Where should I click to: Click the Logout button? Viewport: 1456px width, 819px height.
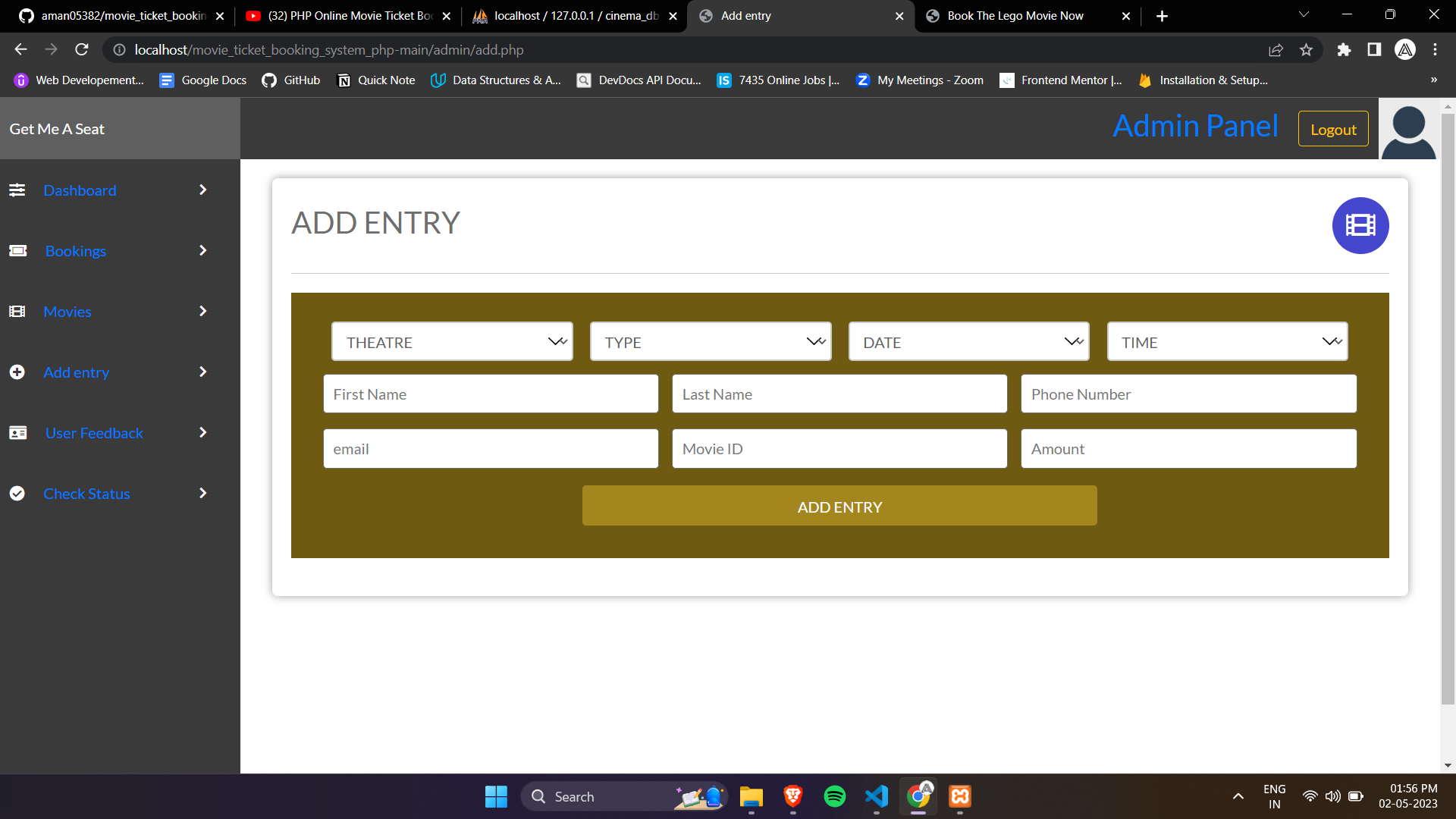click(1332, 129)
